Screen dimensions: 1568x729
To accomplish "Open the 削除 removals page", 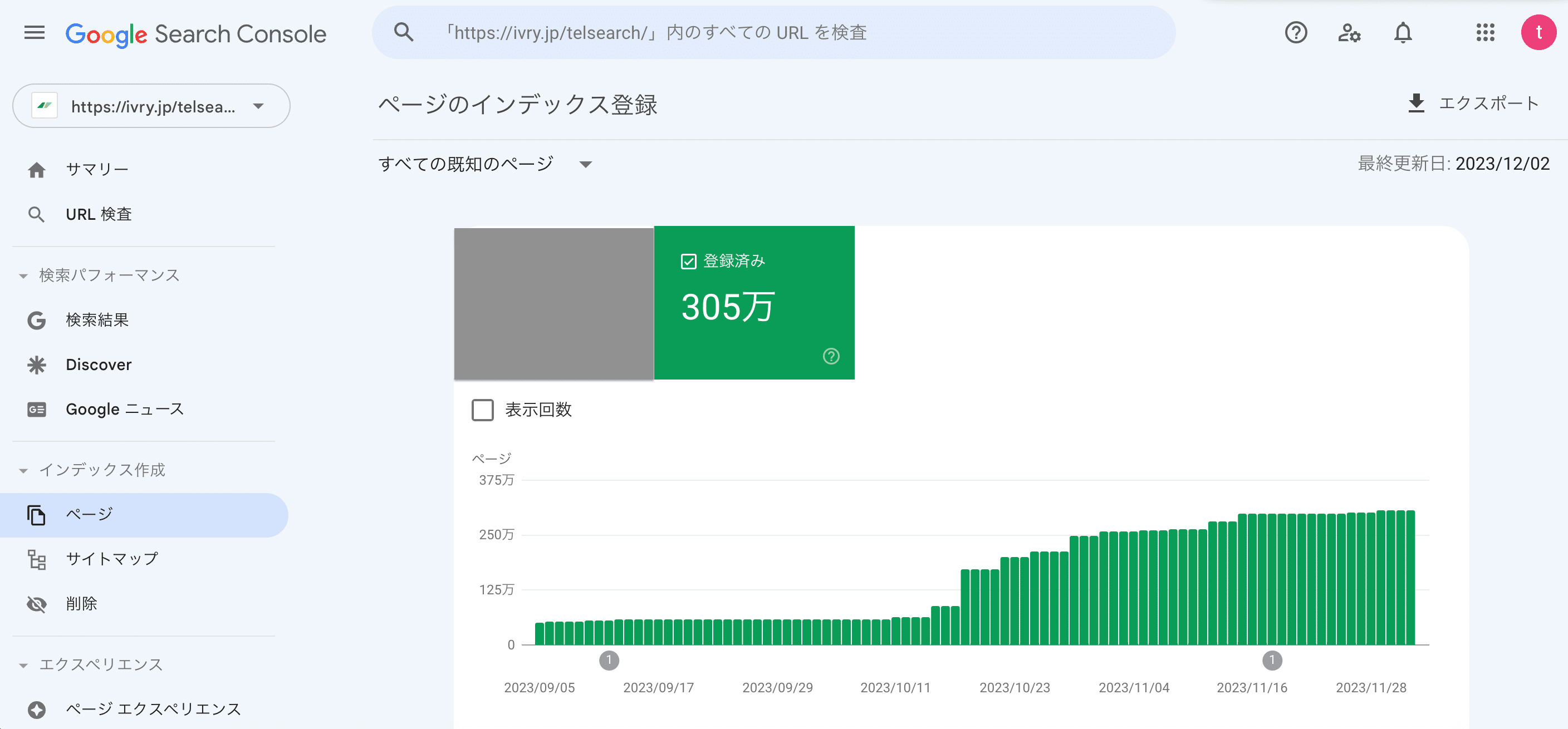I will coord(81,604).
